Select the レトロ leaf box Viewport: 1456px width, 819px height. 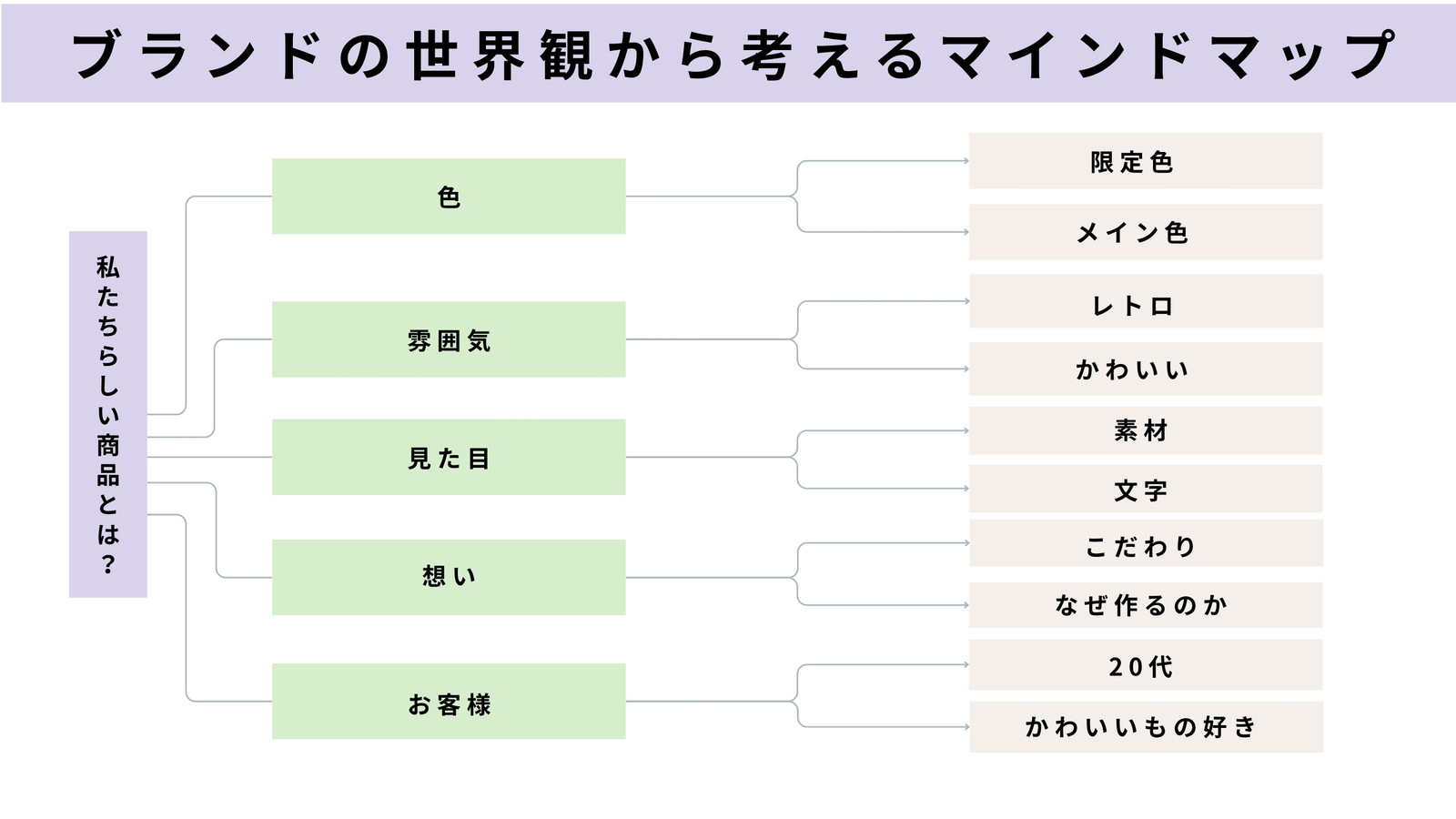tap(1146, 301)
